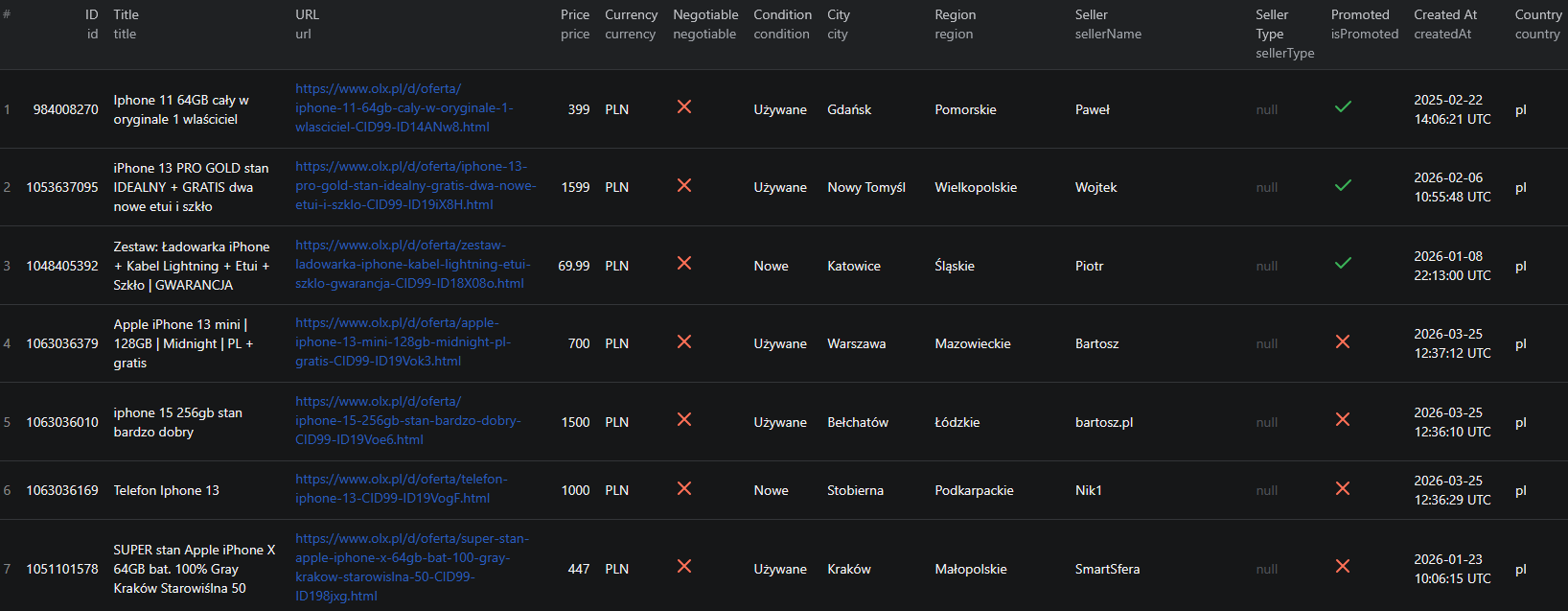Screen dimensions: 1568x611
Task: Open the Telefon Iphone 13 offer link
Action: coord(401,488)
